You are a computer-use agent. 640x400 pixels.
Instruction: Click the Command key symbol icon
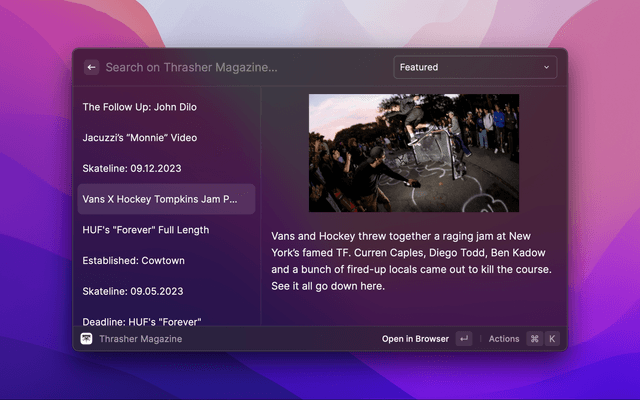(534, 339)
